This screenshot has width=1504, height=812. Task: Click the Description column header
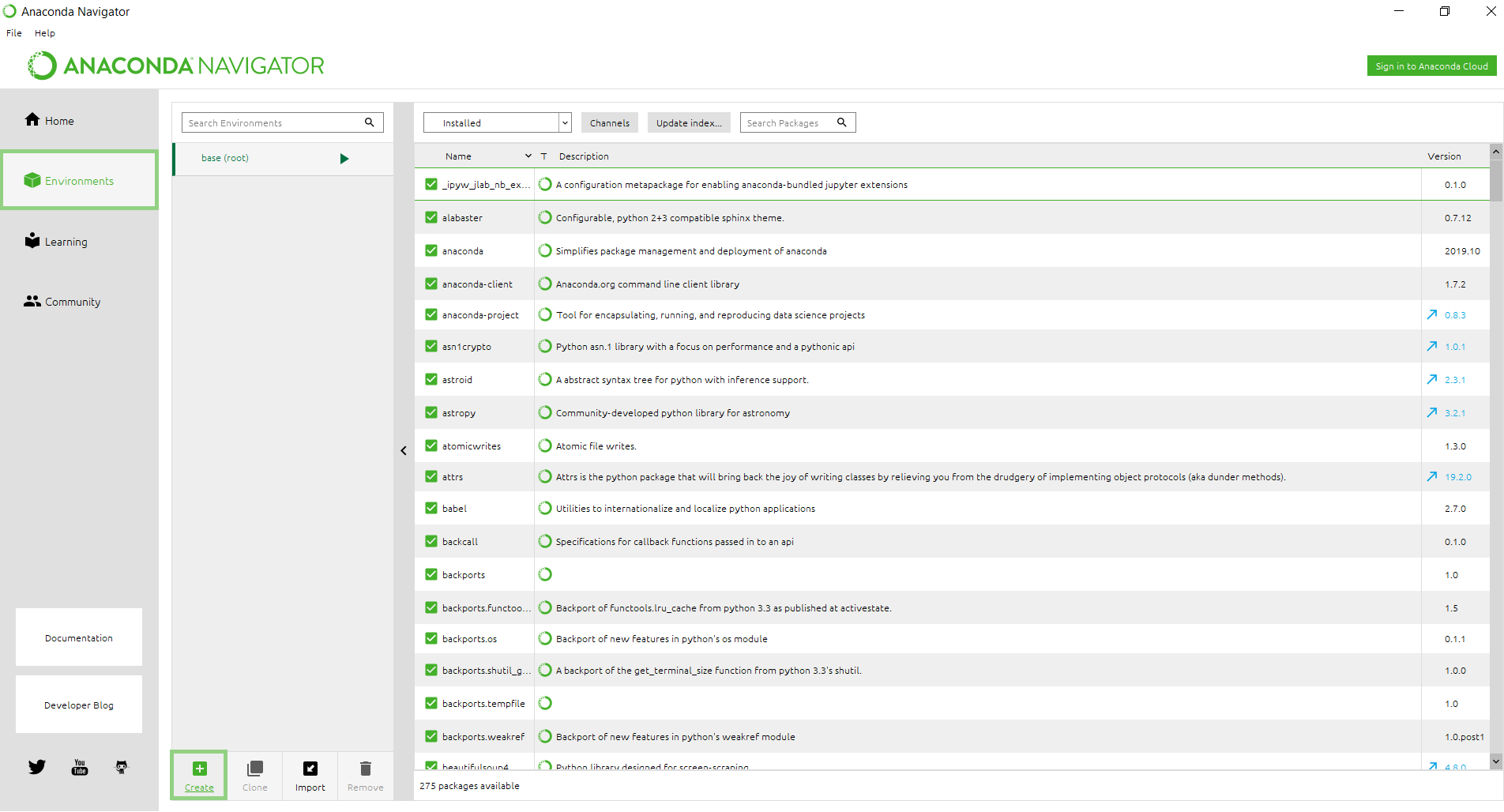584,156
